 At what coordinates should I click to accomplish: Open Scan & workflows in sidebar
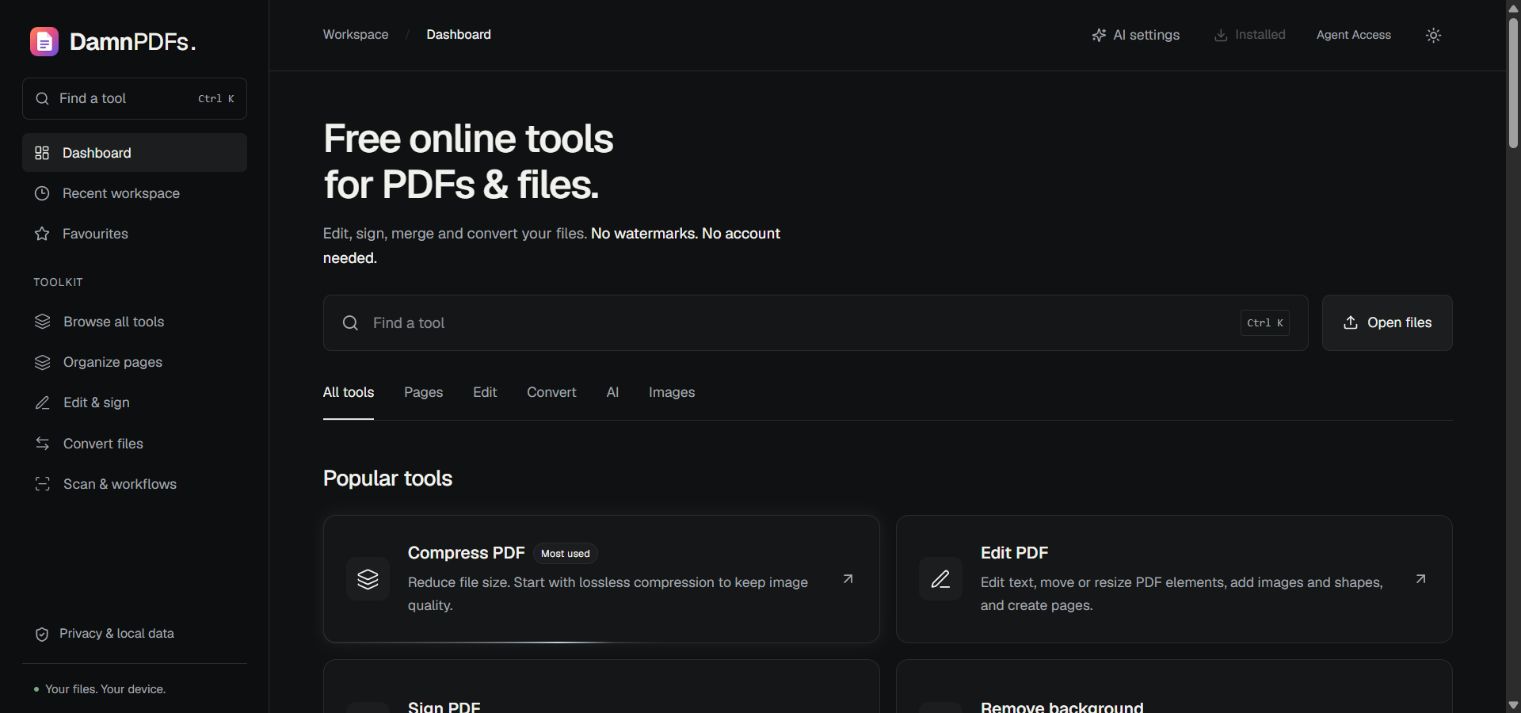(134, 484)
